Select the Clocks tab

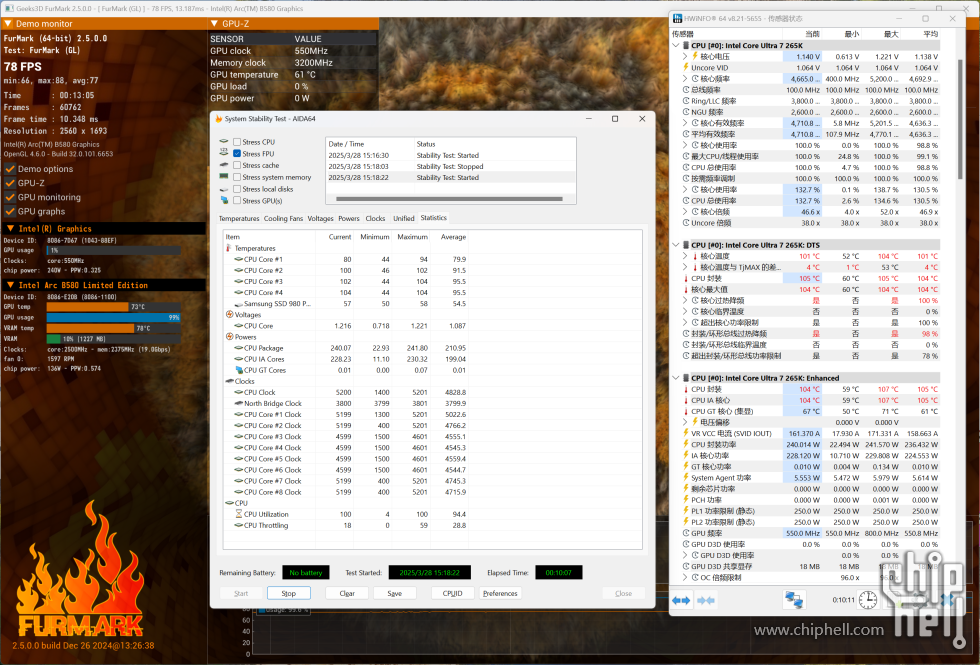click(375, 218)
